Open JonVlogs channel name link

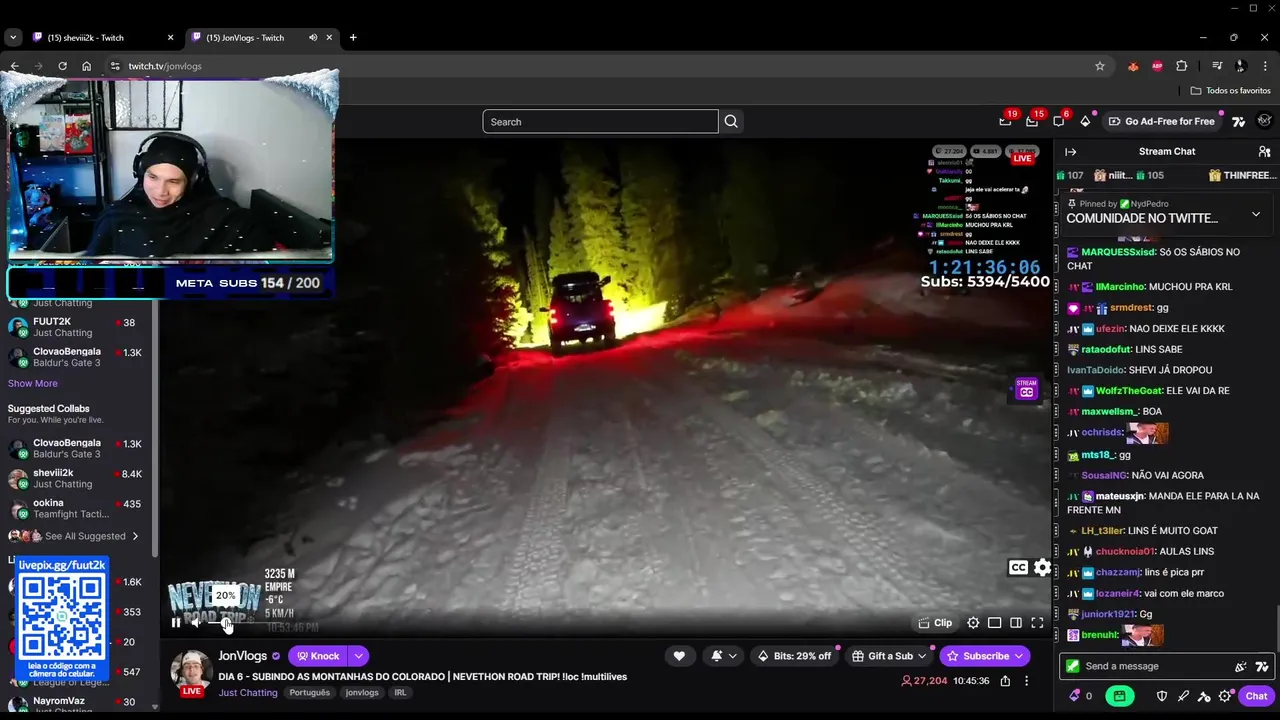[243, 656]
